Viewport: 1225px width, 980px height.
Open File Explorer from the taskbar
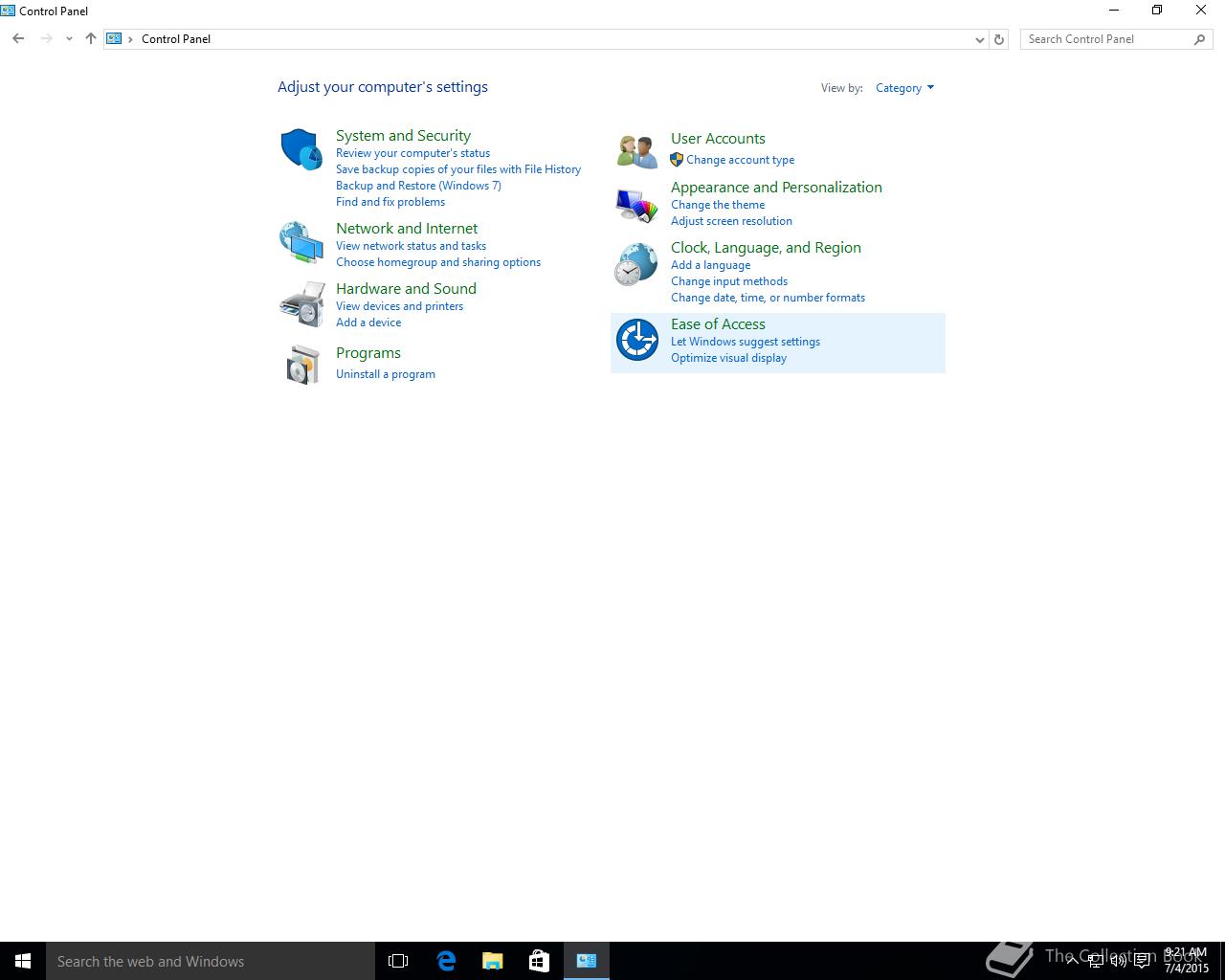[493, 961]
